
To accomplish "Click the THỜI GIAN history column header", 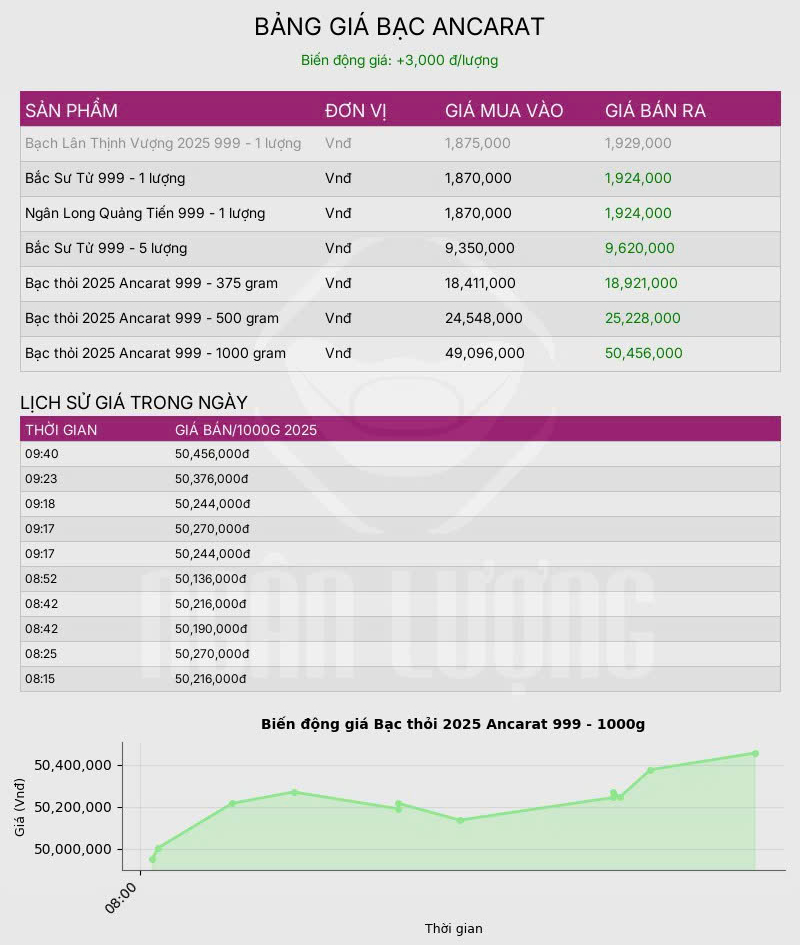I will pos(61,430).
